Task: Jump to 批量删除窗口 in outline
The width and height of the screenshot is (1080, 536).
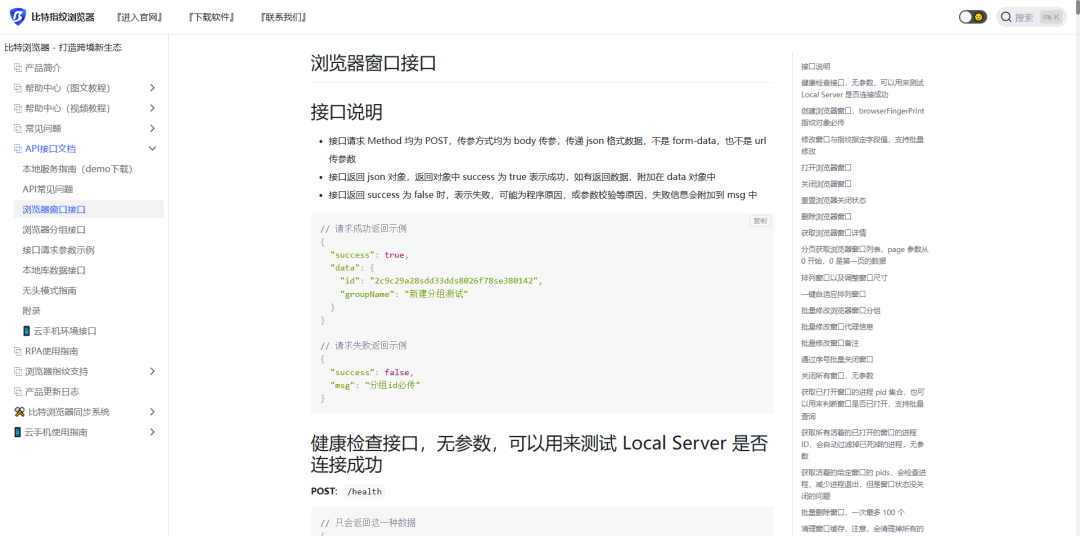Action: coord(853,513)
